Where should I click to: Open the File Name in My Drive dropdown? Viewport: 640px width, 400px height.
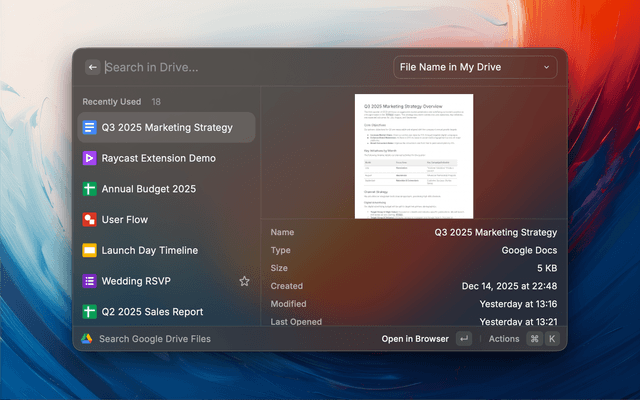coord(474,67)
